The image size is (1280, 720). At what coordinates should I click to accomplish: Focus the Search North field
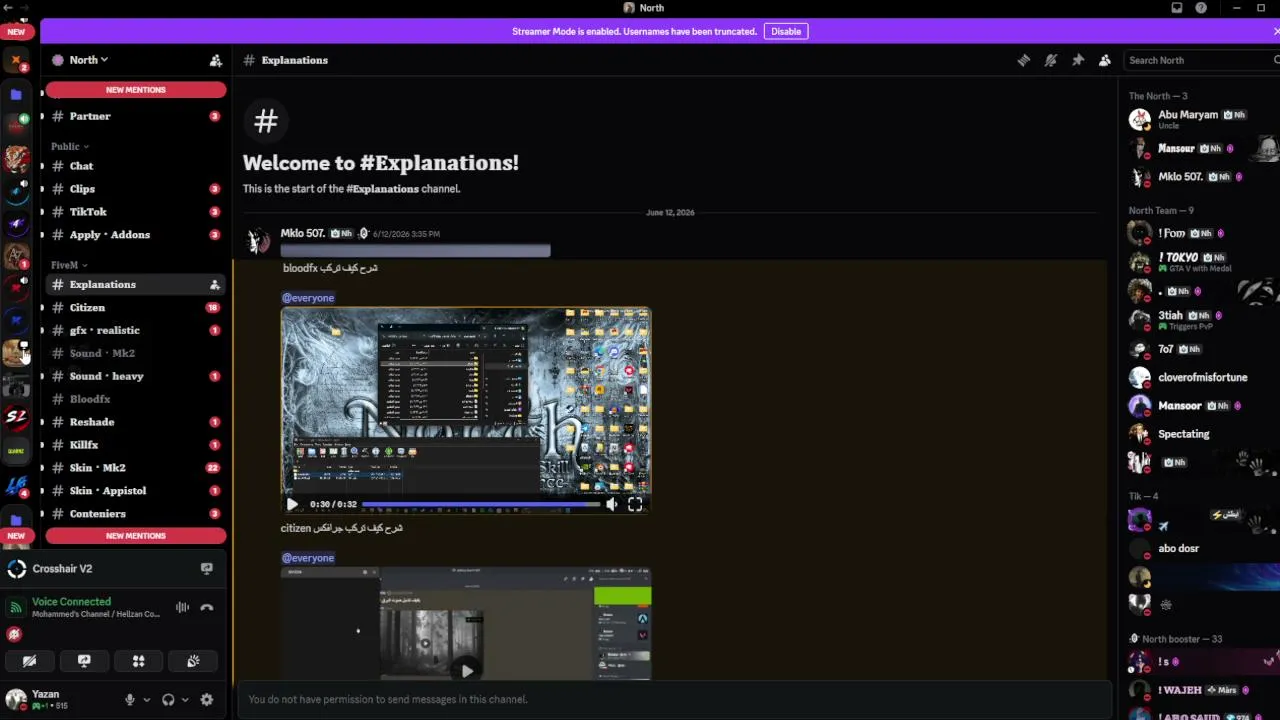pyautogui.click(x=1200, y=60)
